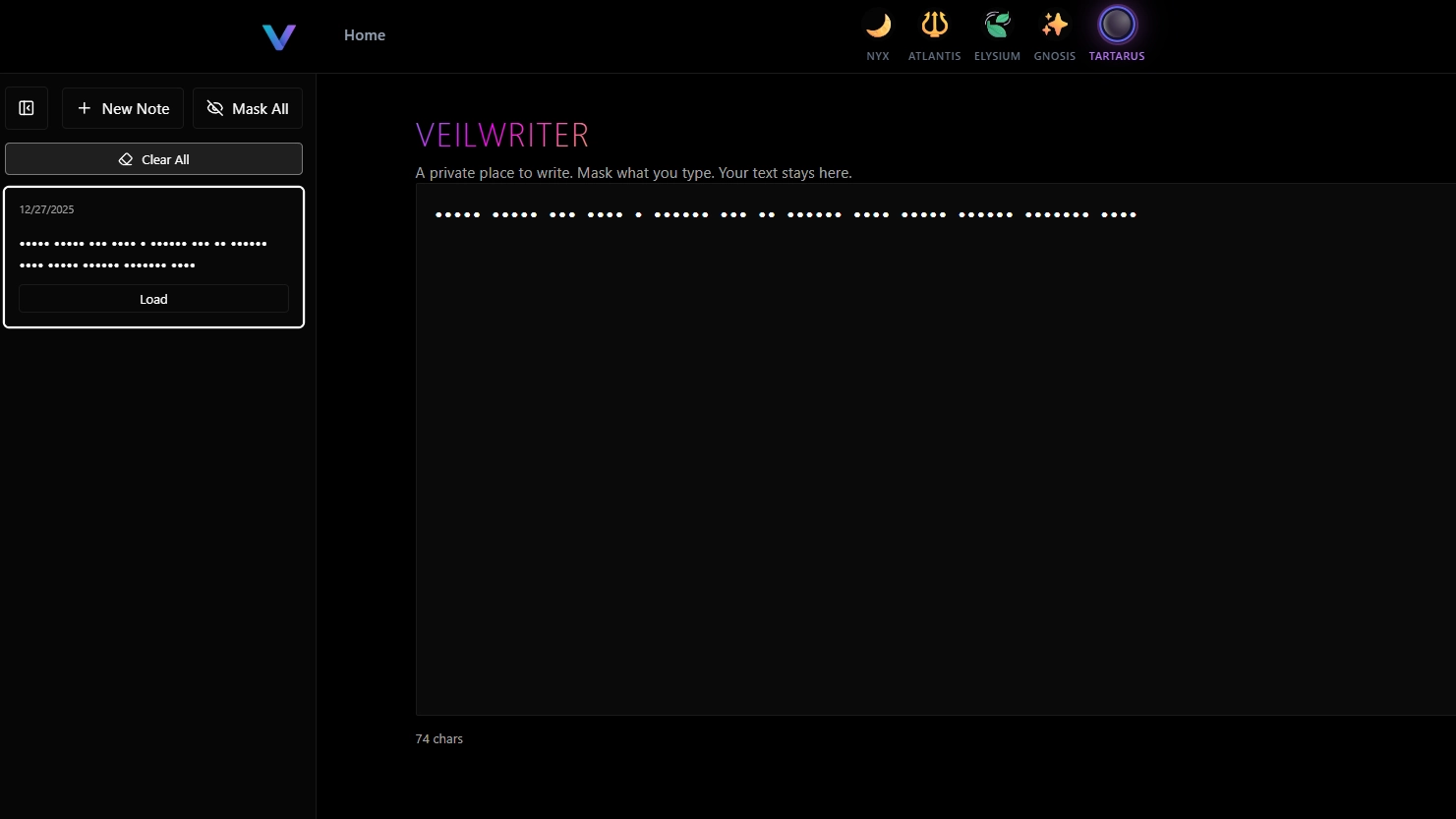
Task: Select the ATLANTIS trident icon
Action: pyautogui.click(x=934, y=25)
